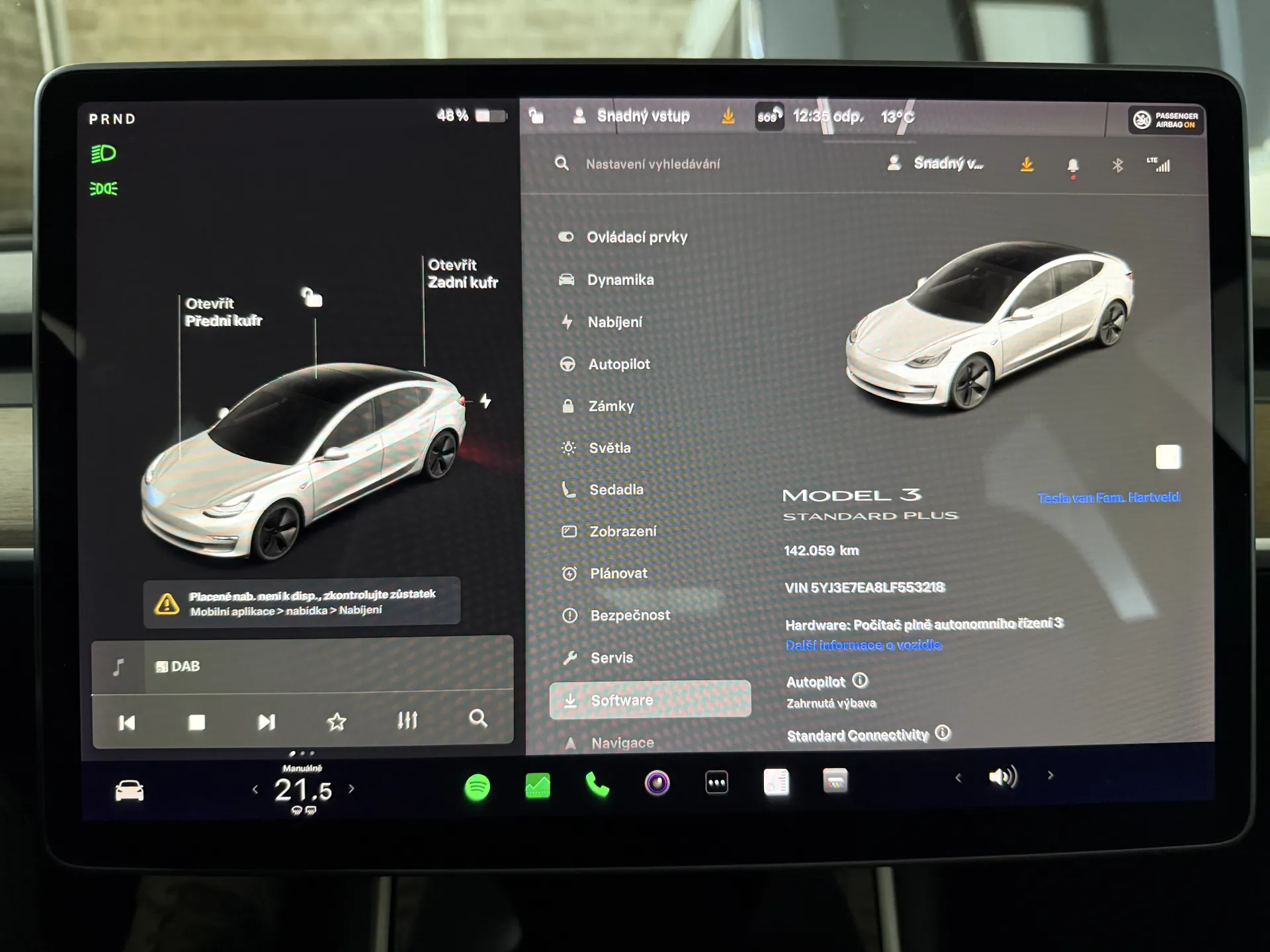Raise volume using right arrow
This screenshot has width=1270, height=952.
1050,775
